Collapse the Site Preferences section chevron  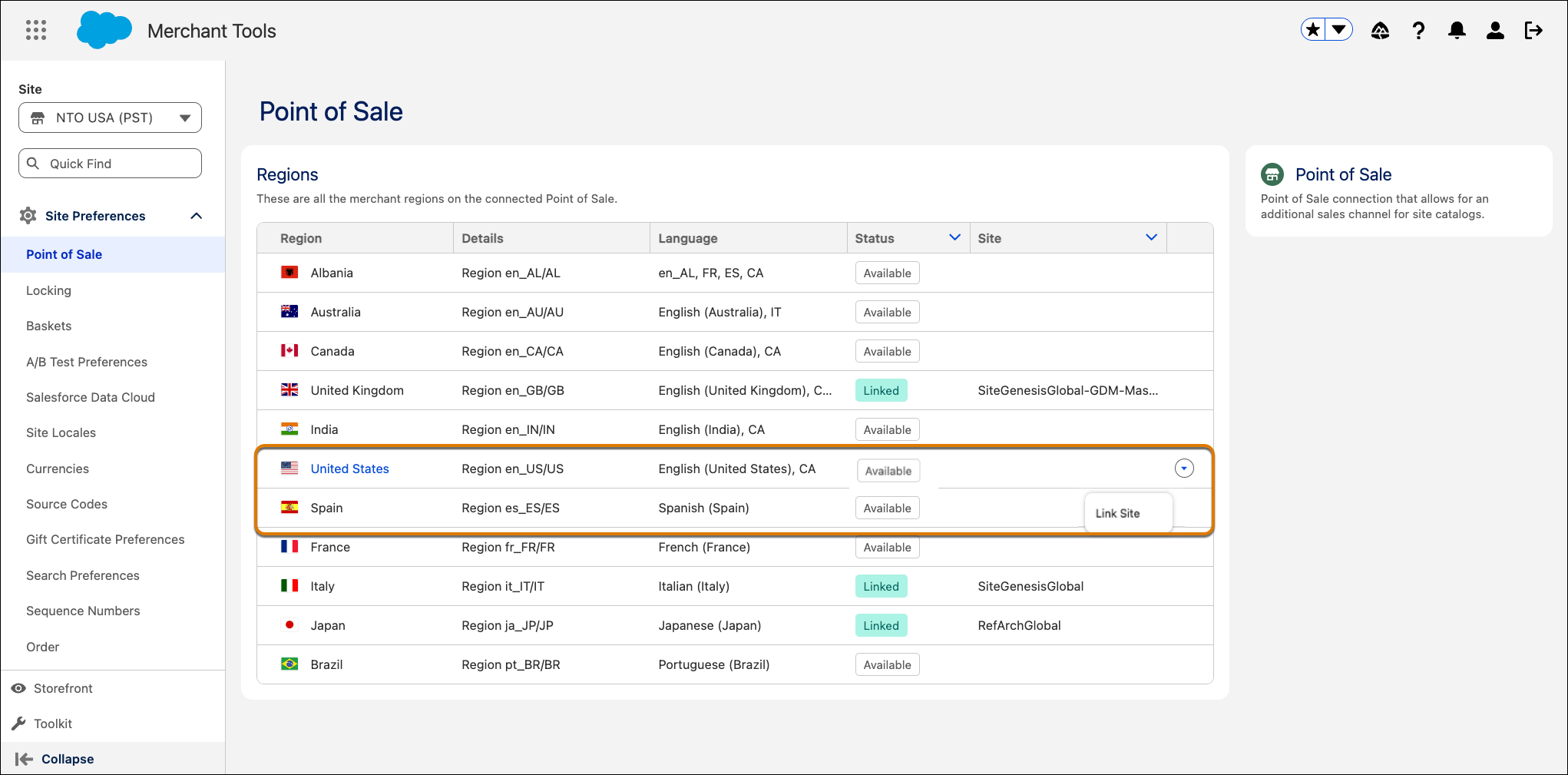[197, 216]
